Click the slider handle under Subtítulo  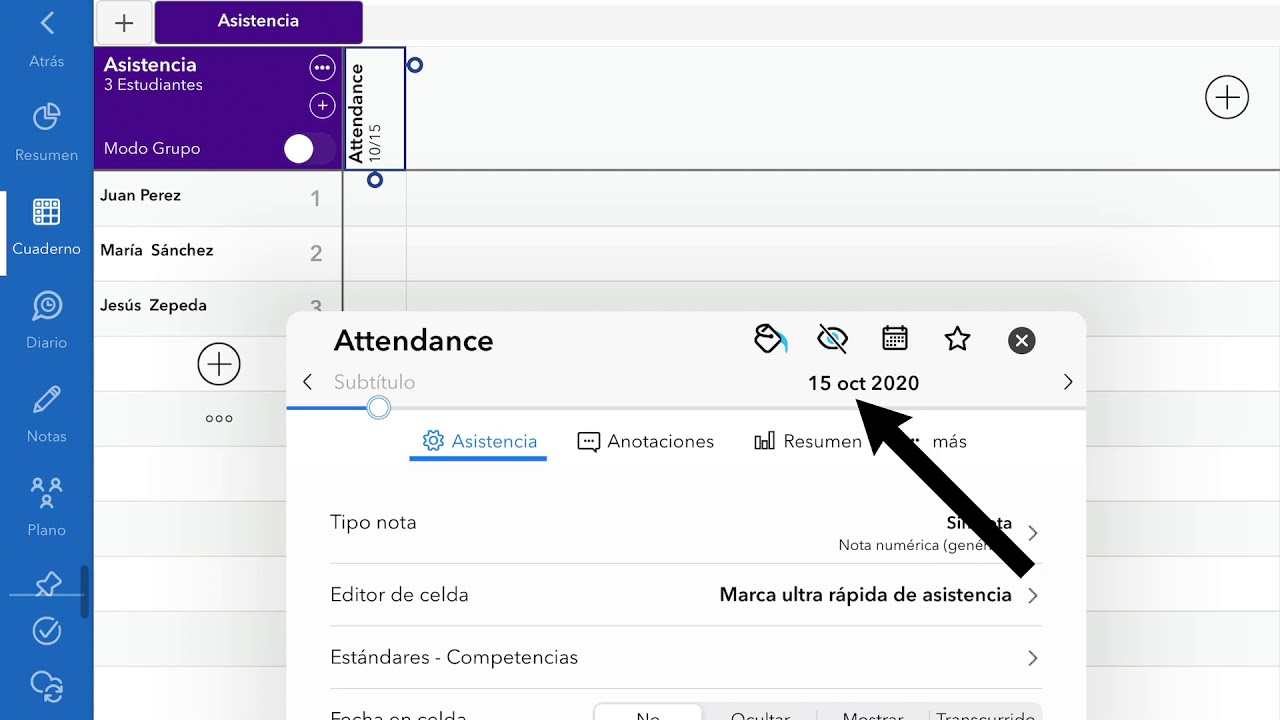click(x=378, y=407)
